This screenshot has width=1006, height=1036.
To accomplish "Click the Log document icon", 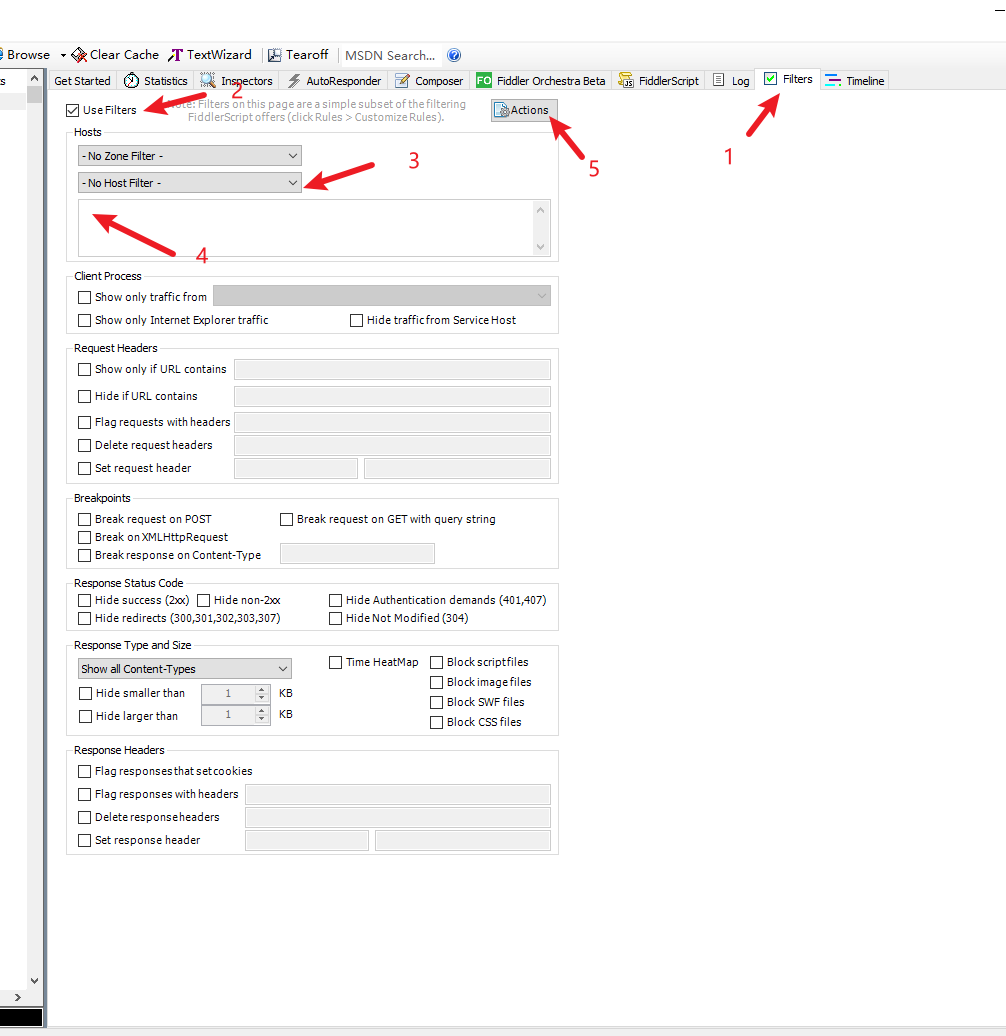I will point(719,80).
